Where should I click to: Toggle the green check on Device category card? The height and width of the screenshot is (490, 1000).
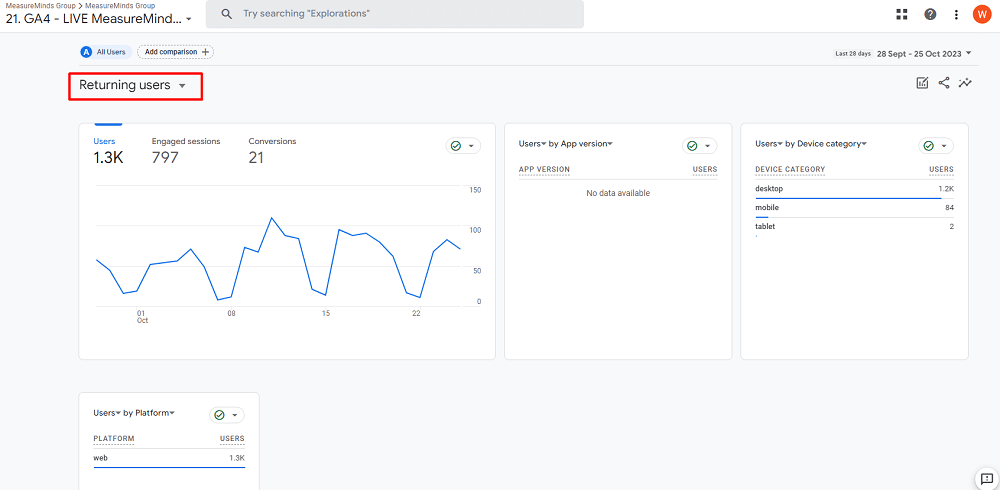[x=935, y=146]
